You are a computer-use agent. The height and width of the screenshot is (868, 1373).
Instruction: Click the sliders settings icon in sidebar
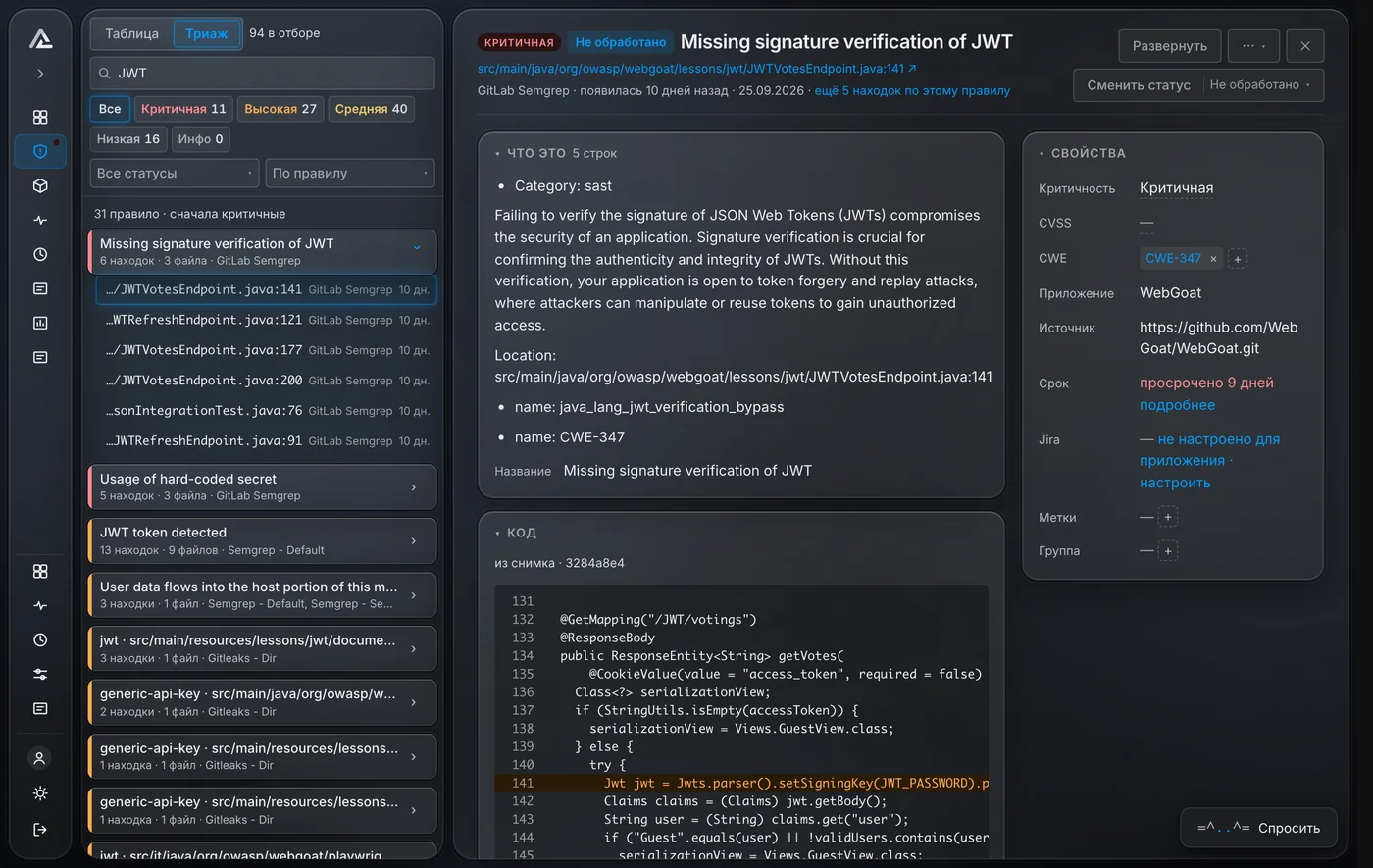pos(40,674)
